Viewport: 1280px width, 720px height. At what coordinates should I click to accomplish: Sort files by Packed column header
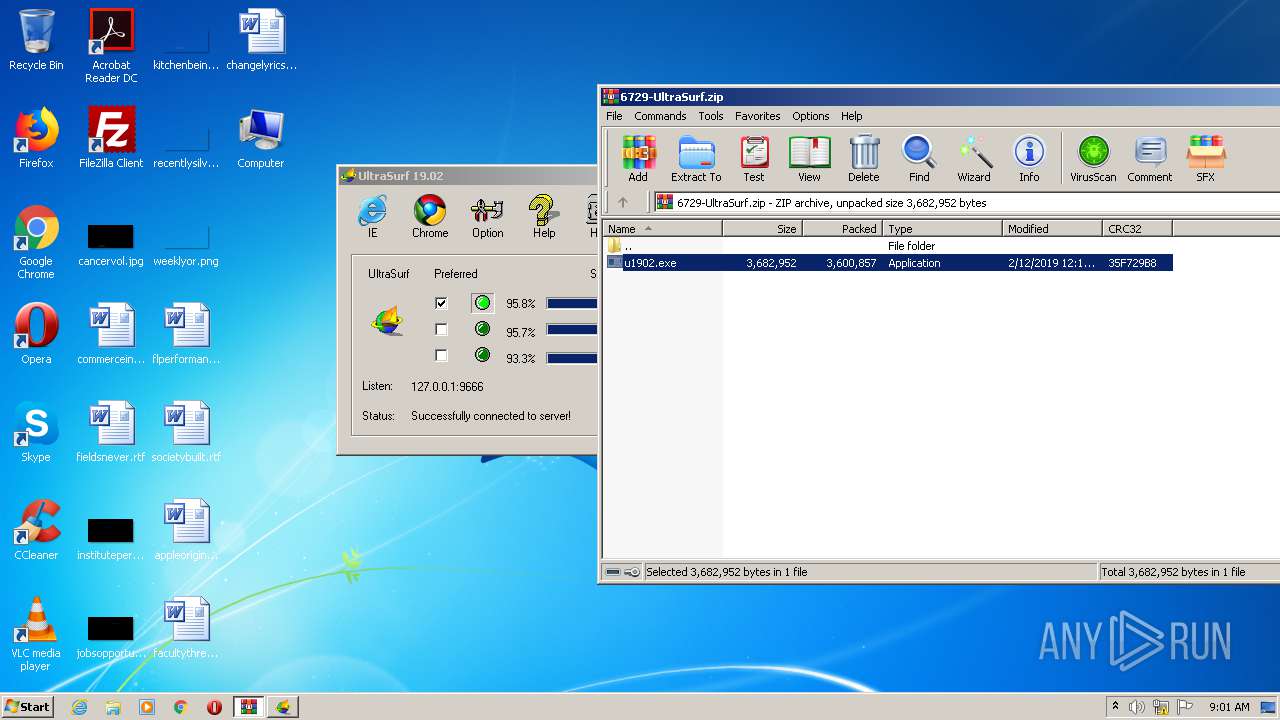pyautogui.click(x=843, y=229)
